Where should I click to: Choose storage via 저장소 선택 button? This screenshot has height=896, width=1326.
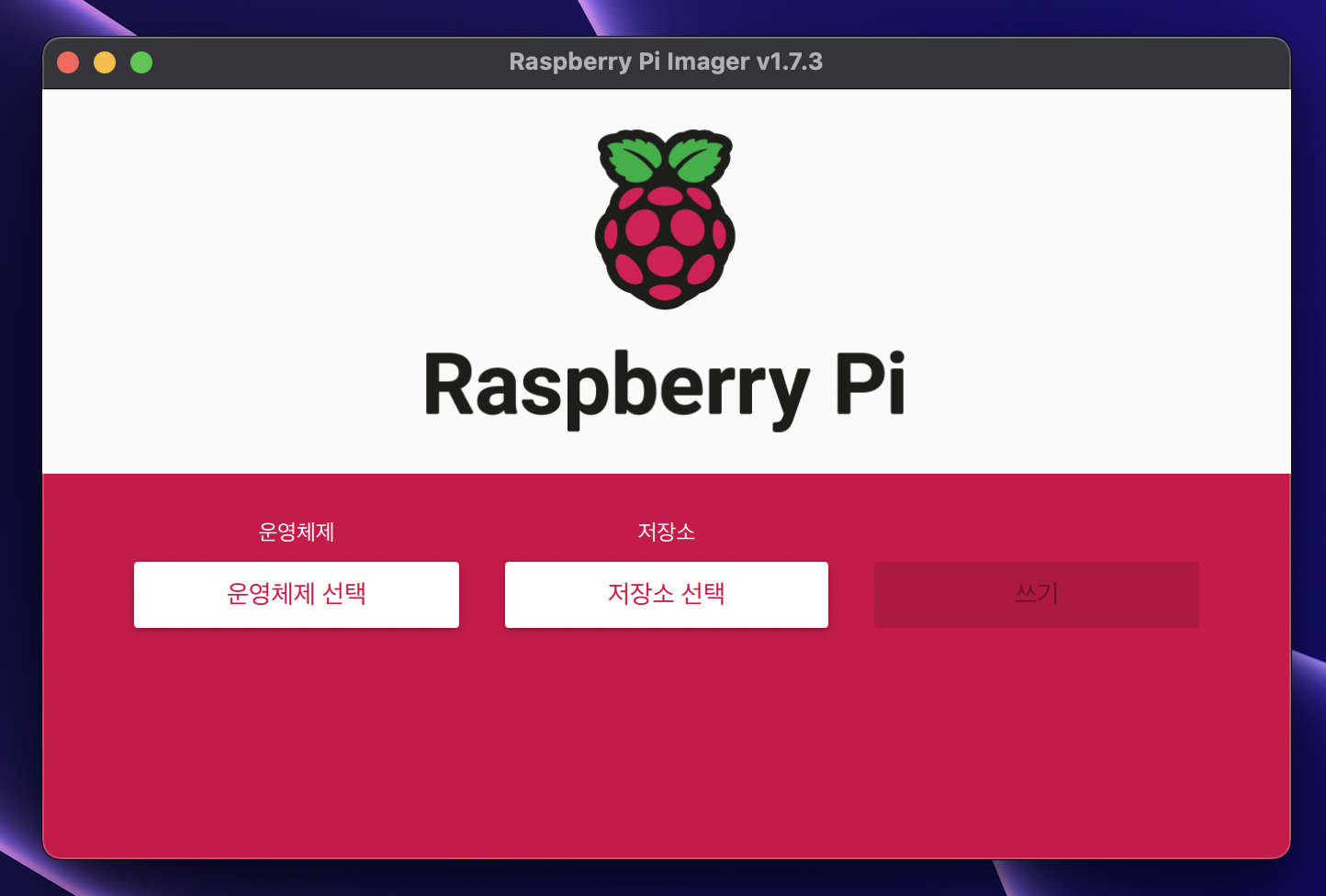coord(667,595)
